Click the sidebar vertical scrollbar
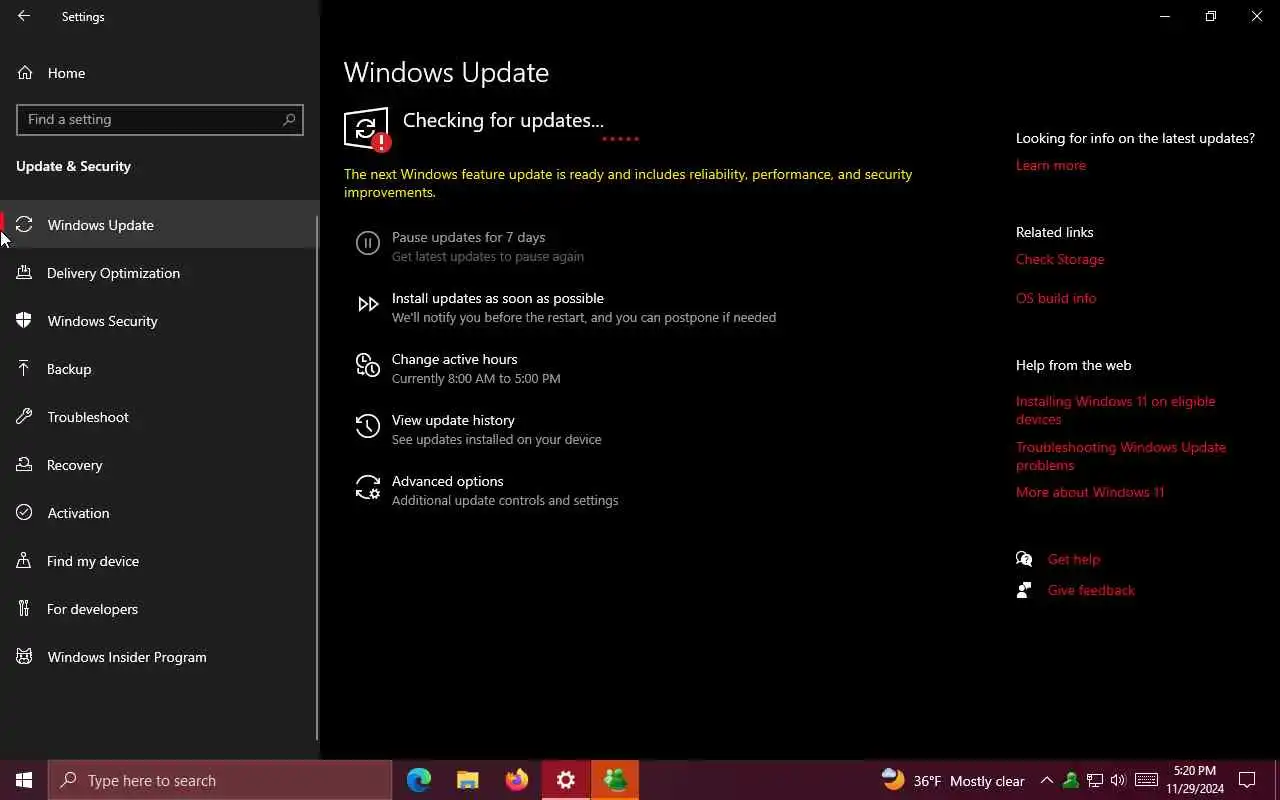 point(317,477)
